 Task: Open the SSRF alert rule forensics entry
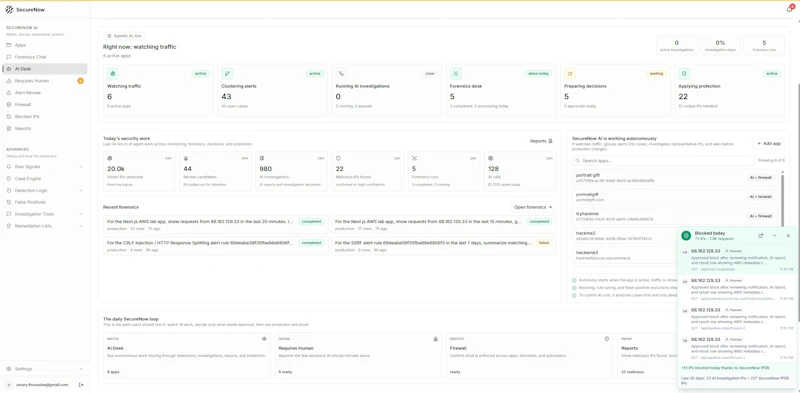pyautogui.click(x=444, y=246)
